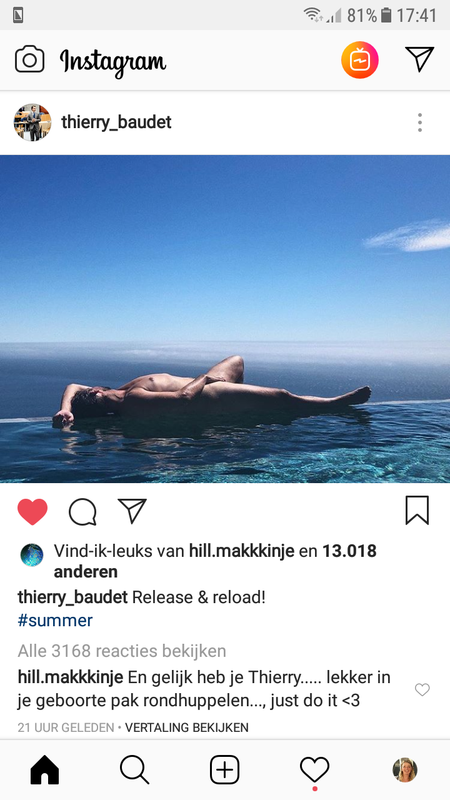This screenshot has height=800, width=450.
Task: Open thierry_baudet username in post header
Action: 116,122
